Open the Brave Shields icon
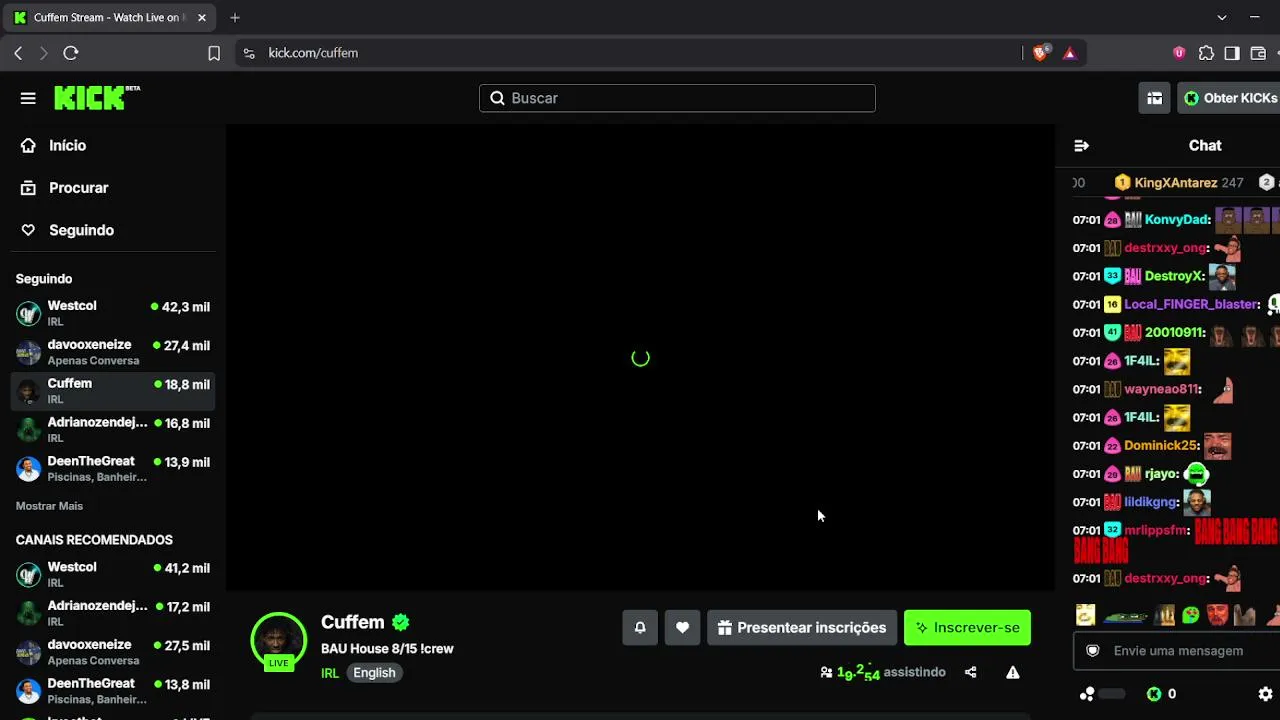1280x720 pixels. [x=1040, y=53]
